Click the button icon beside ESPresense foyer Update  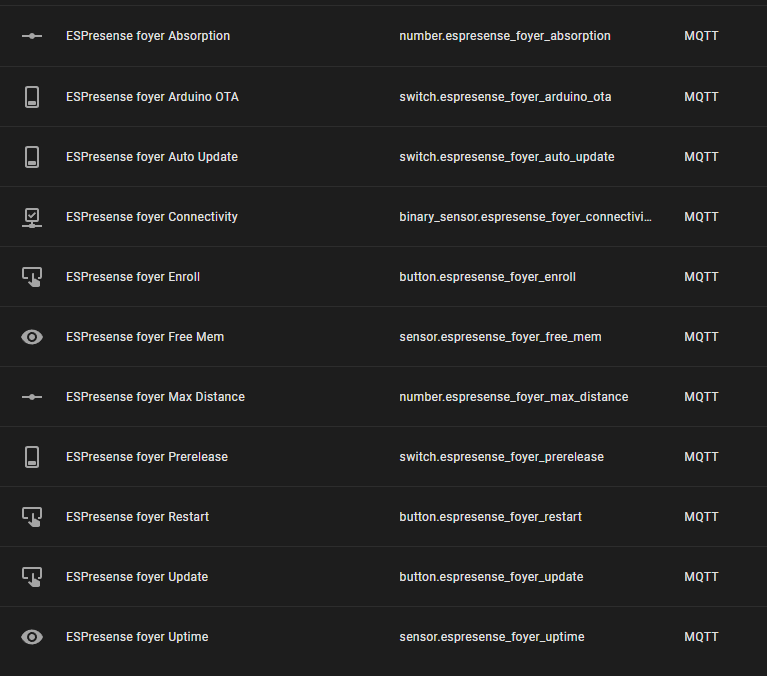[x=32, y=577]
